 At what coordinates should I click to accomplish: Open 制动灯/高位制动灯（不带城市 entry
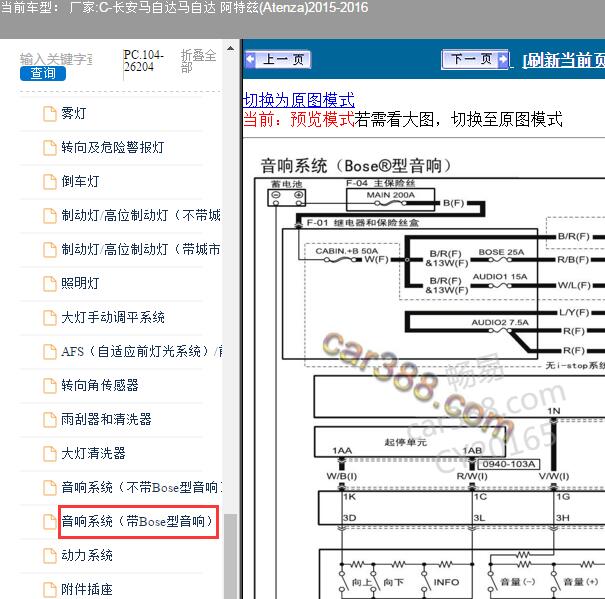tap(141, 215)
